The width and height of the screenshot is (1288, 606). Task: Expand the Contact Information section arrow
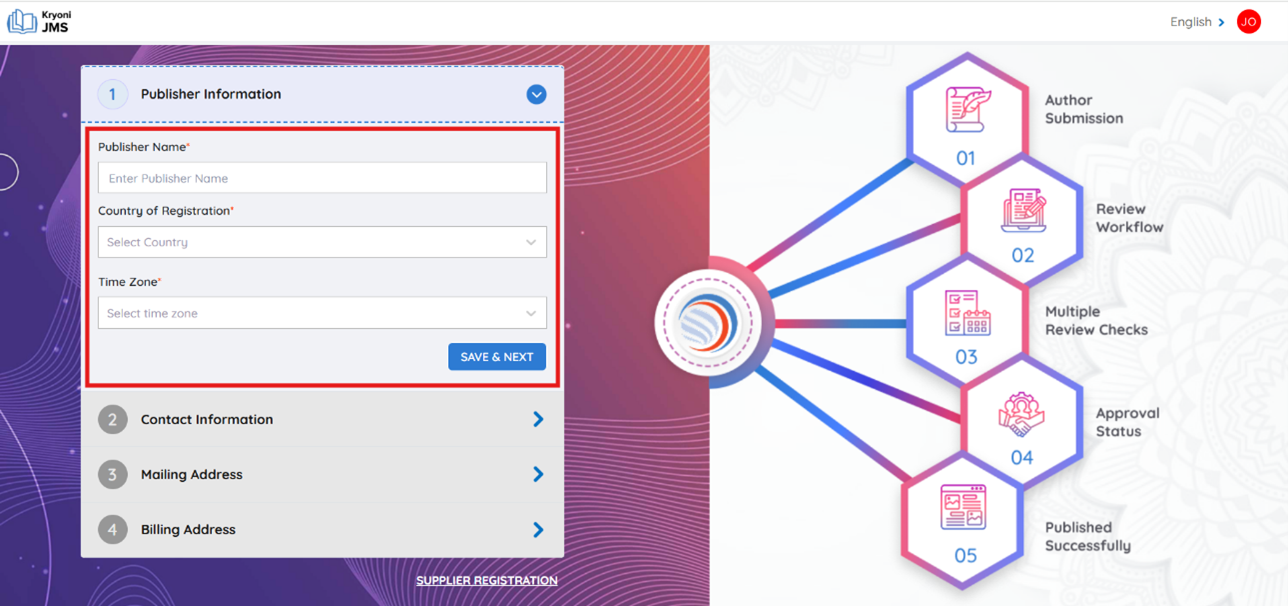coord(538,420)
